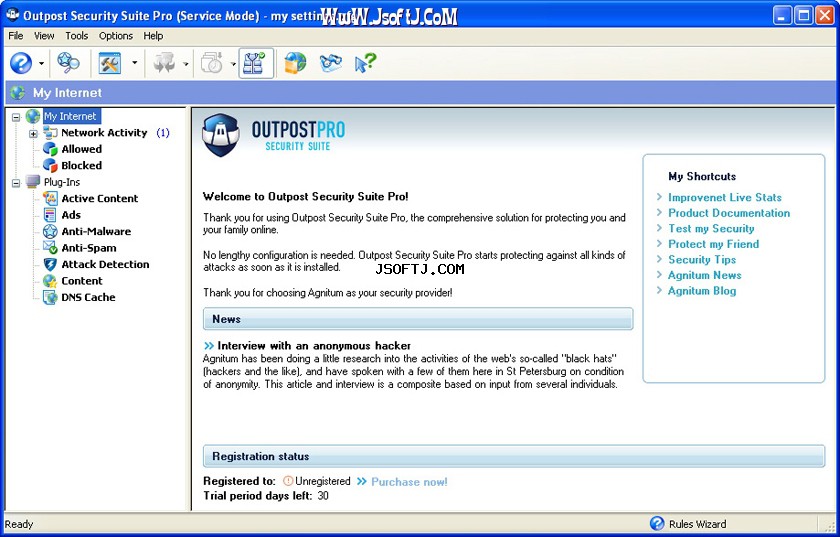The image size is (840, 537).
Task: Click the News section header
Action: [x=418, y=319]
